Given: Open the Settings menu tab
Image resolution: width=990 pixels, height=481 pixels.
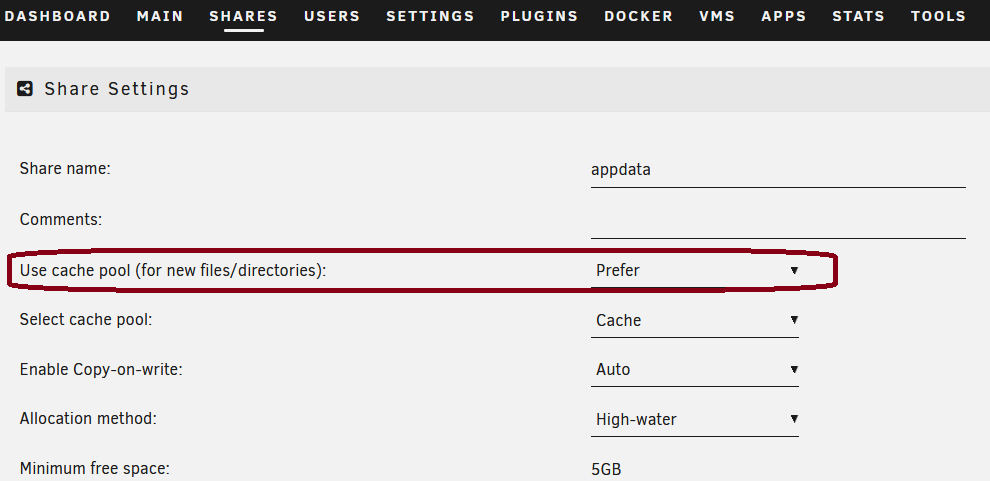Looking at the screenshot, I should tap(431, 16).
